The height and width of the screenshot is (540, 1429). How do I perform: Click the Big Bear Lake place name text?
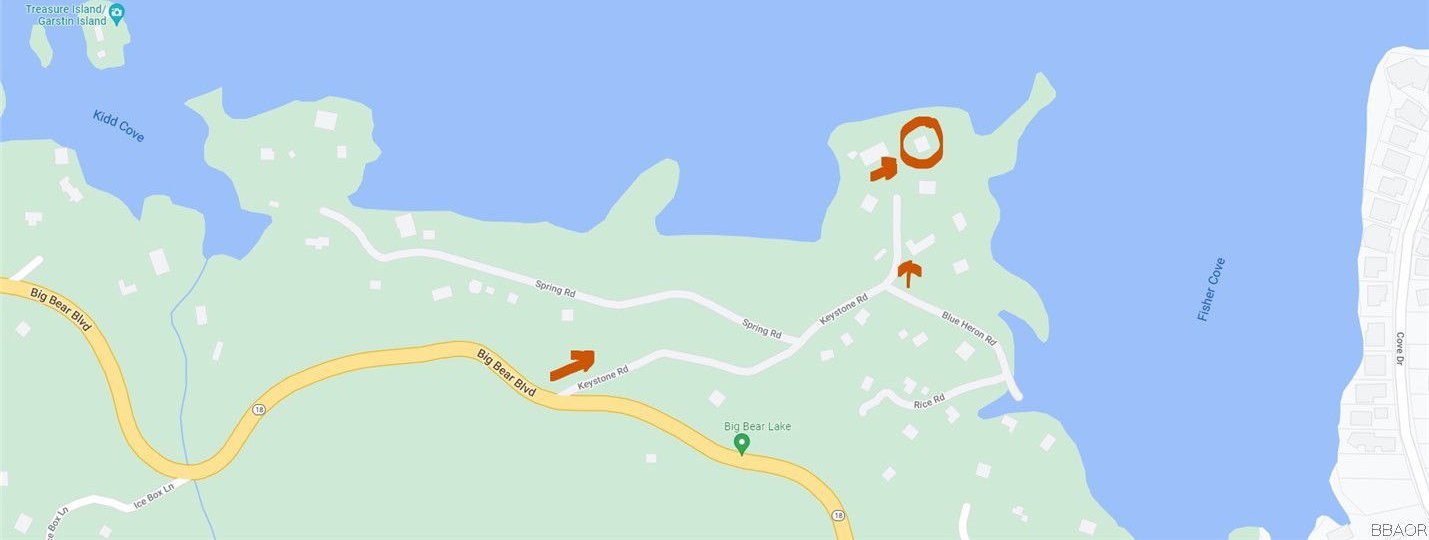coord(757,426)
